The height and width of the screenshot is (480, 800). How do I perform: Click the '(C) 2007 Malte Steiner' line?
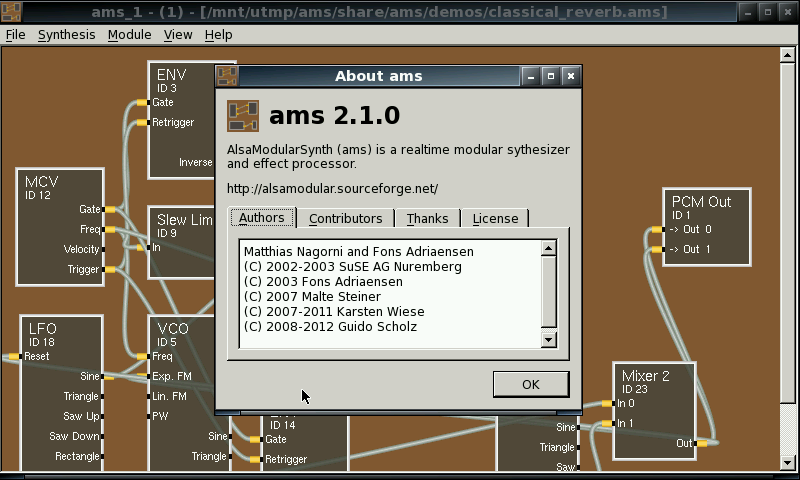point(312,297)
